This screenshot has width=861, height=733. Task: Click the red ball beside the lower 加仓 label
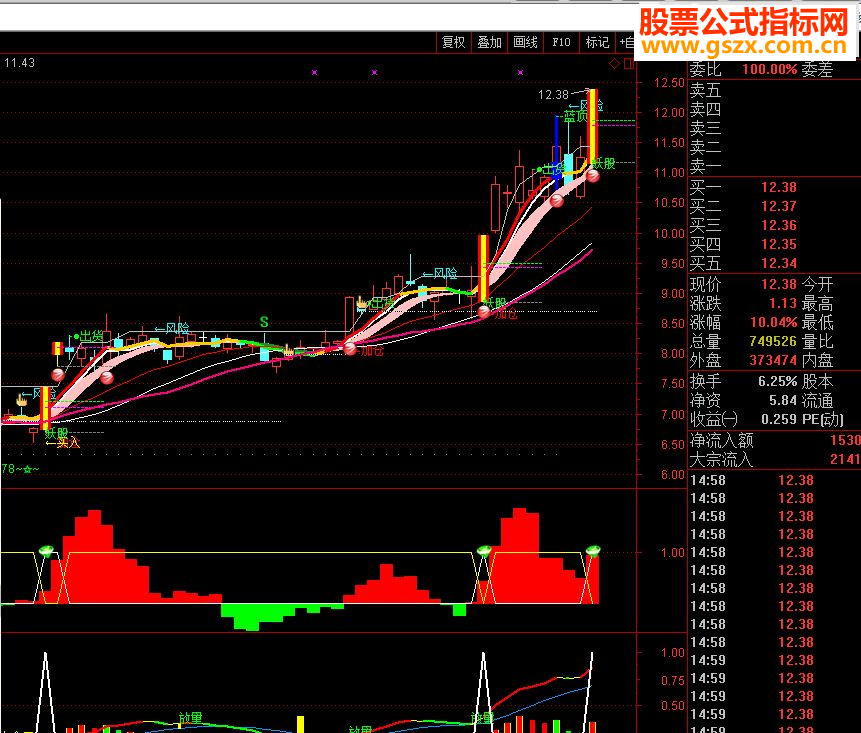350,349
